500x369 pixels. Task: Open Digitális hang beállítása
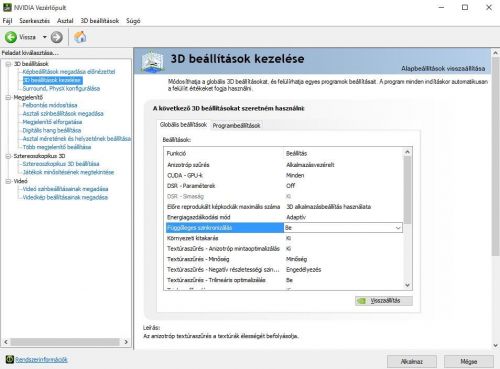pos(52,130)
